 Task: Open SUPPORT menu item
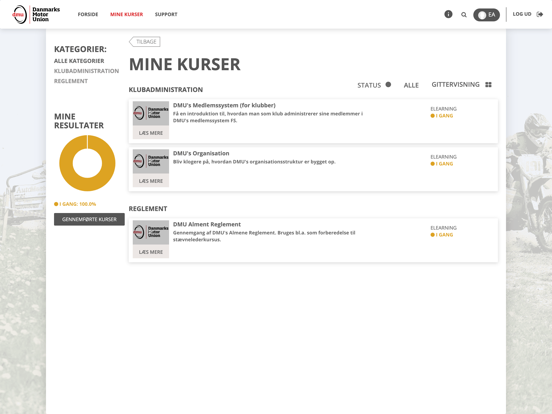(166, 14)
